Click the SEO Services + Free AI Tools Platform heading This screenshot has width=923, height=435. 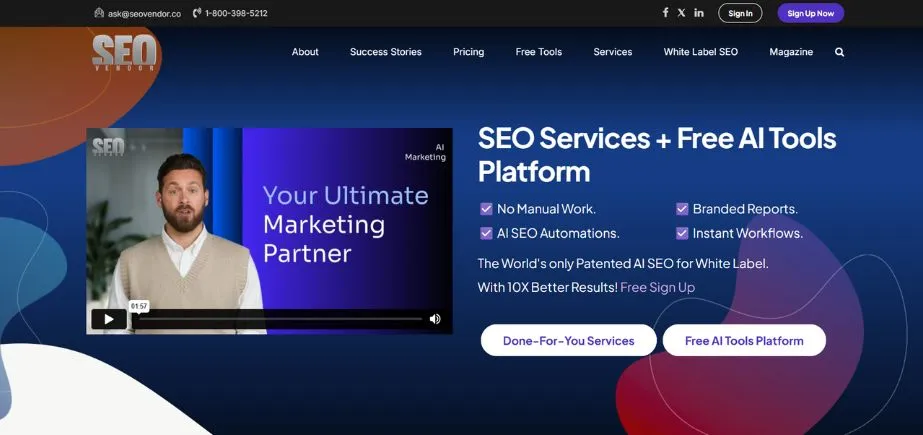(657, 155)
